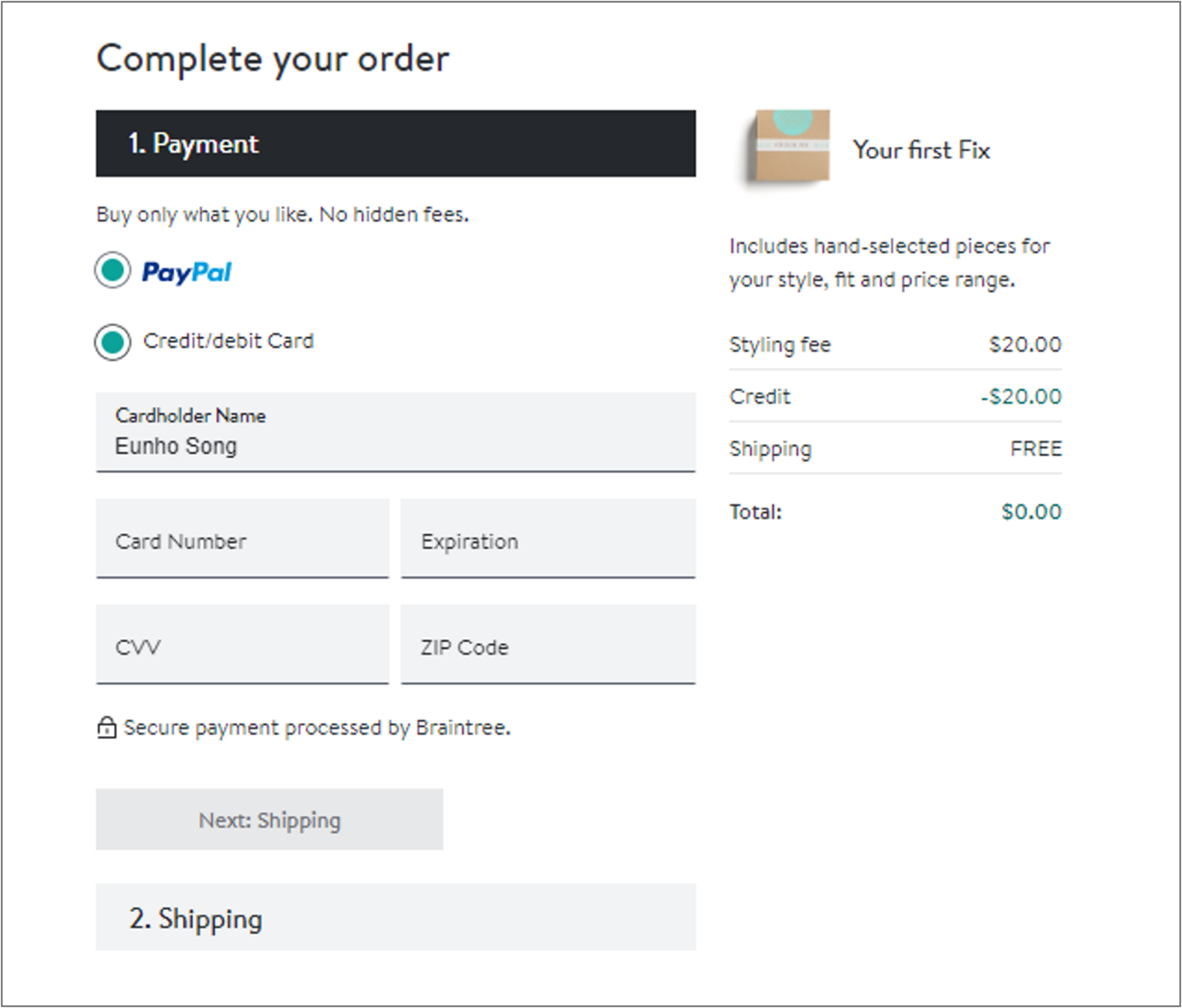Click the Your first Fix heading

tap(921, 150)
